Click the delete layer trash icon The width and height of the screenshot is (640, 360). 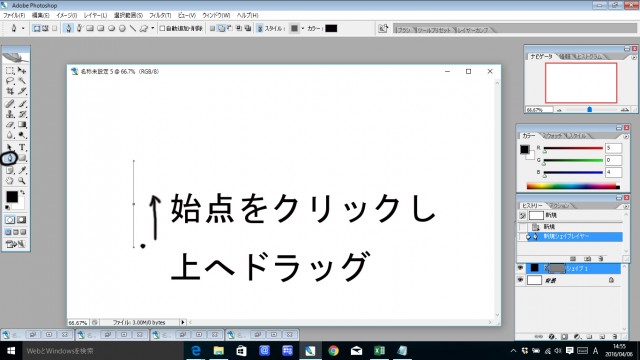[615, 337]
